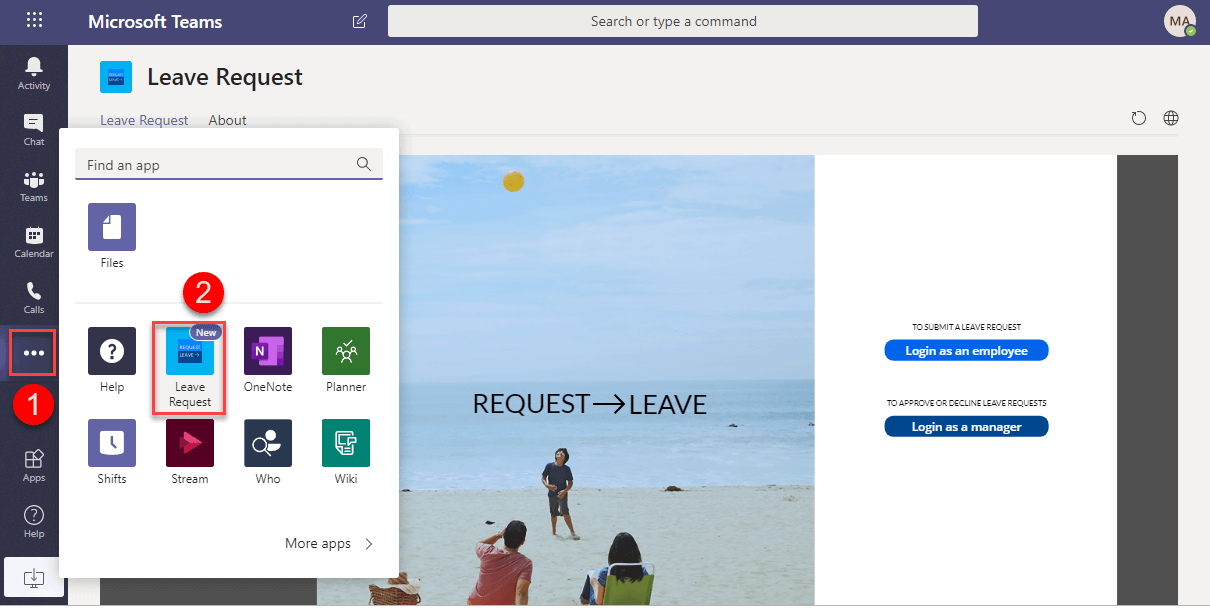The height and width of the screenshot is (608, 1210).
Task: Open the OneNote app
Action: coord(267,350)
